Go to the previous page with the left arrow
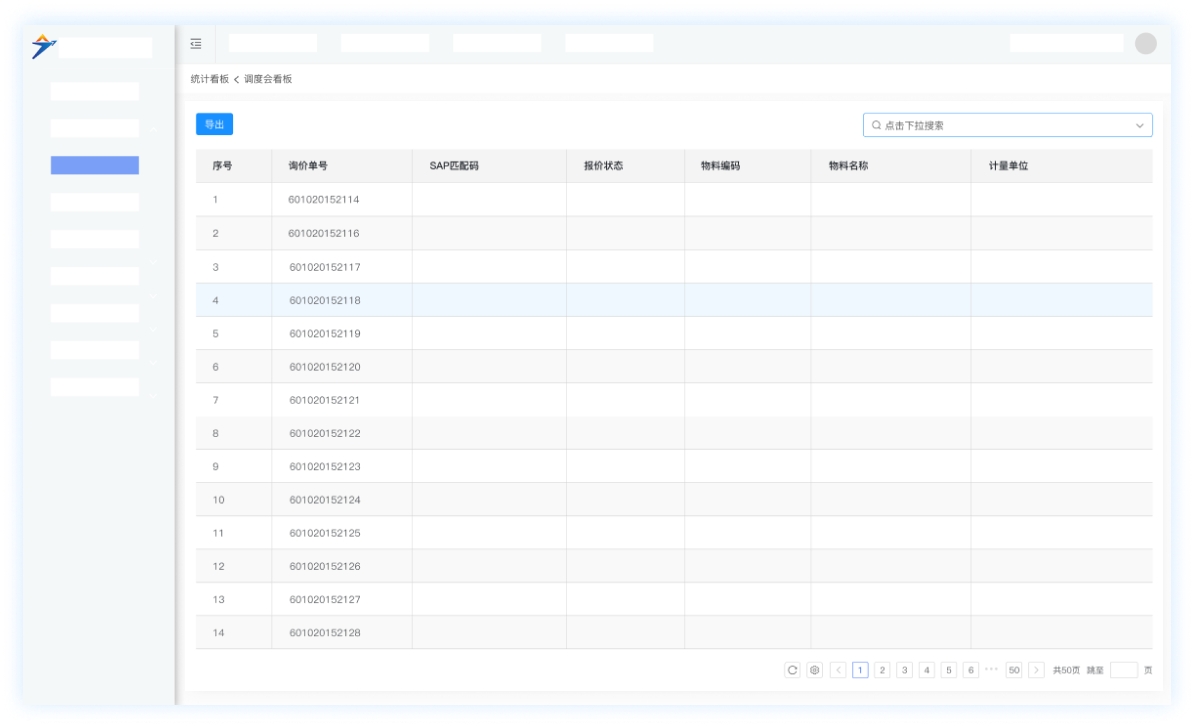 (838, 670)
